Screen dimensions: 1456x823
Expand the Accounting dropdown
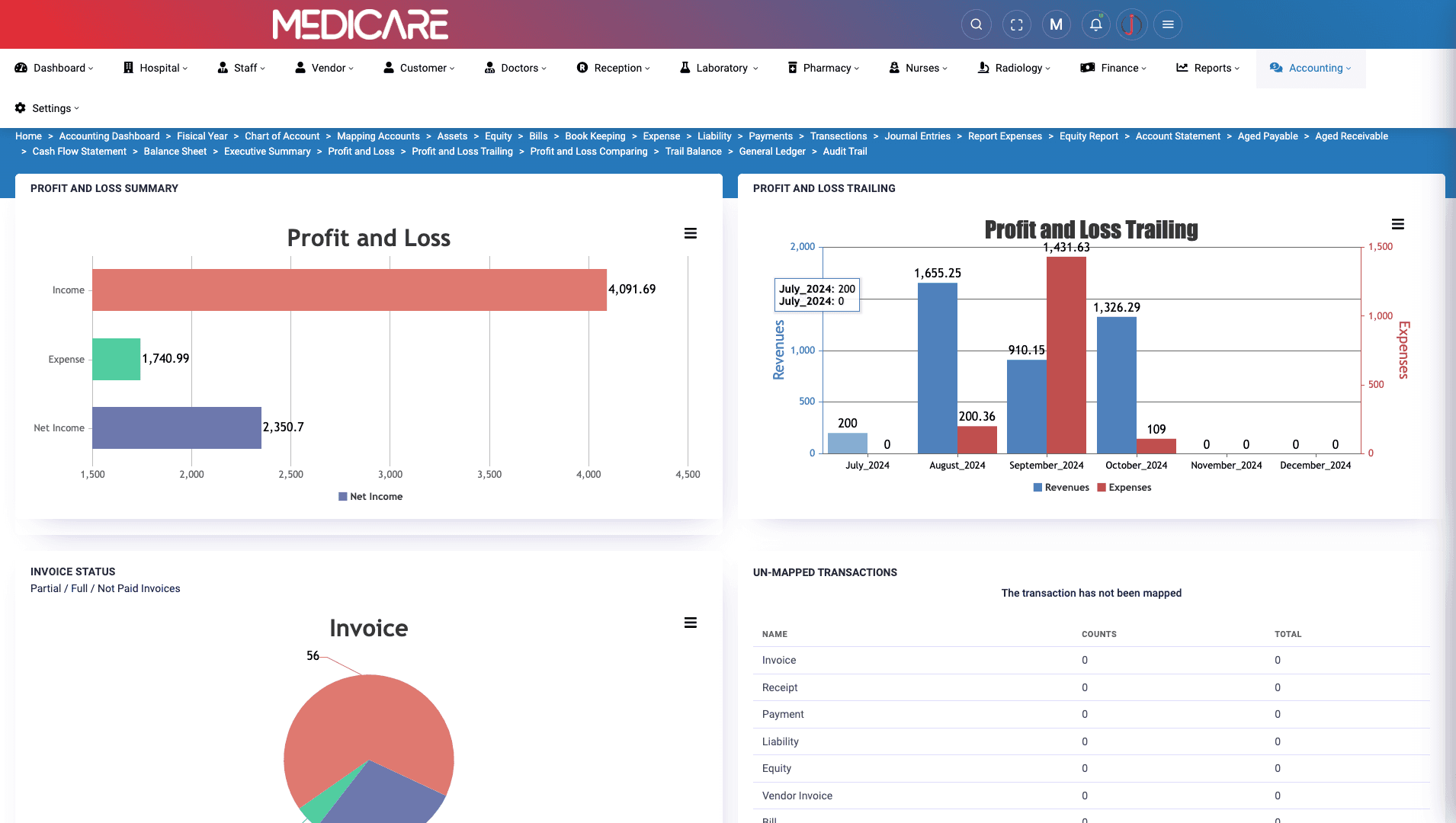(1310, 68)
